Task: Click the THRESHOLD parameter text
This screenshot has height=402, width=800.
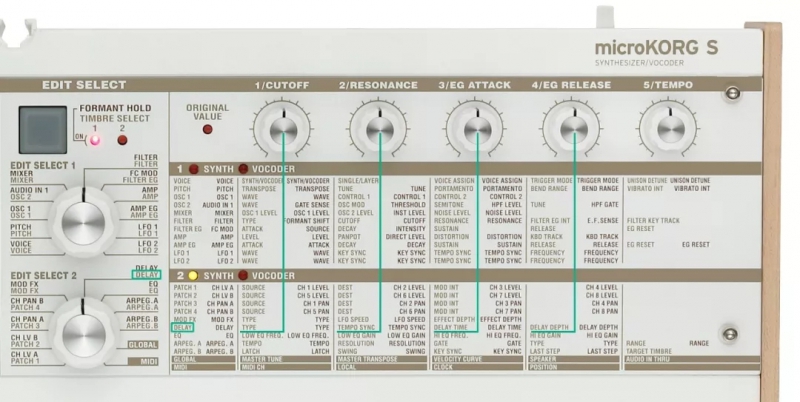Action: 408,205
